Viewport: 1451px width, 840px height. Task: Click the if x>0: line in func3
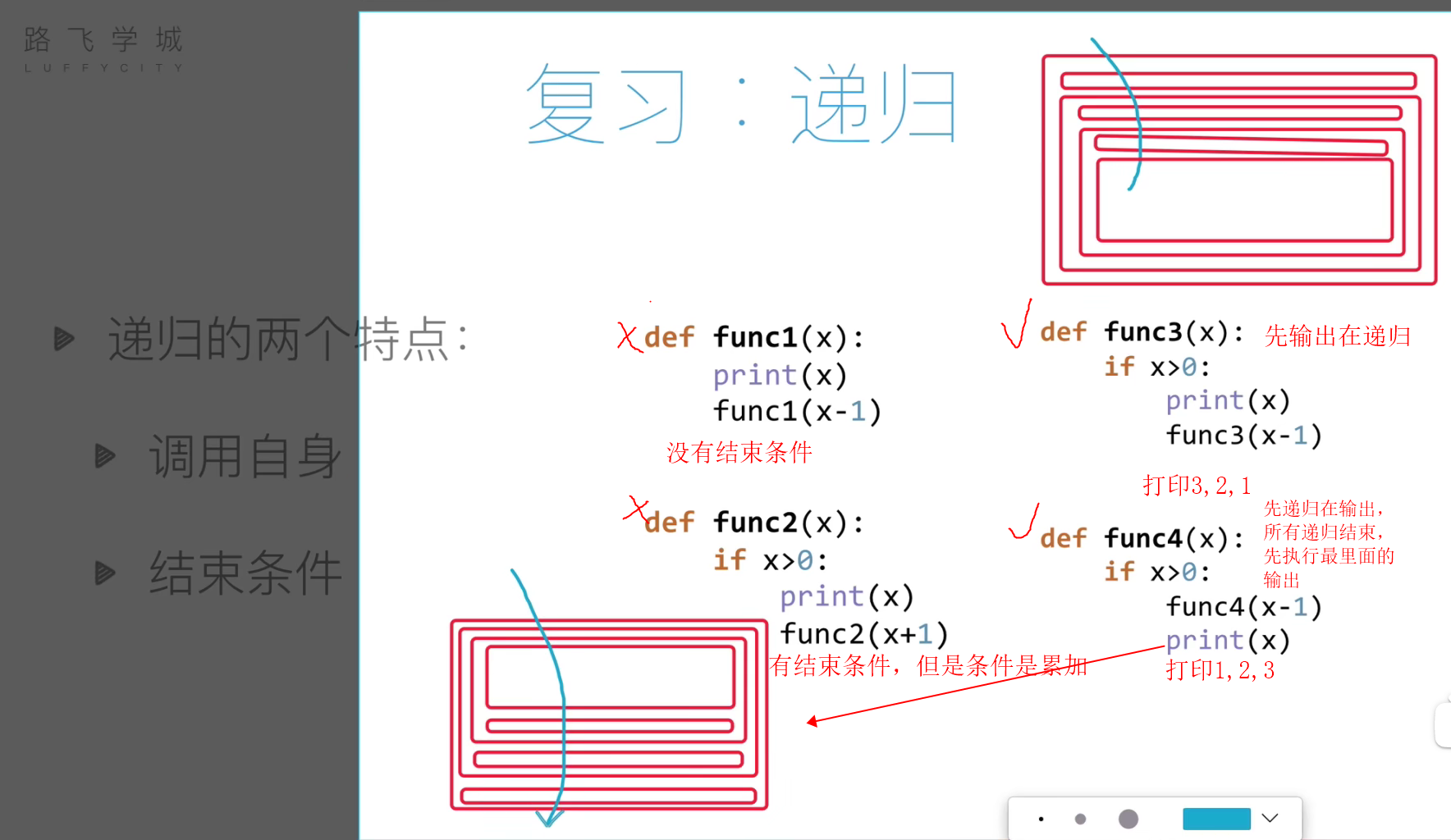[1157, 367]
